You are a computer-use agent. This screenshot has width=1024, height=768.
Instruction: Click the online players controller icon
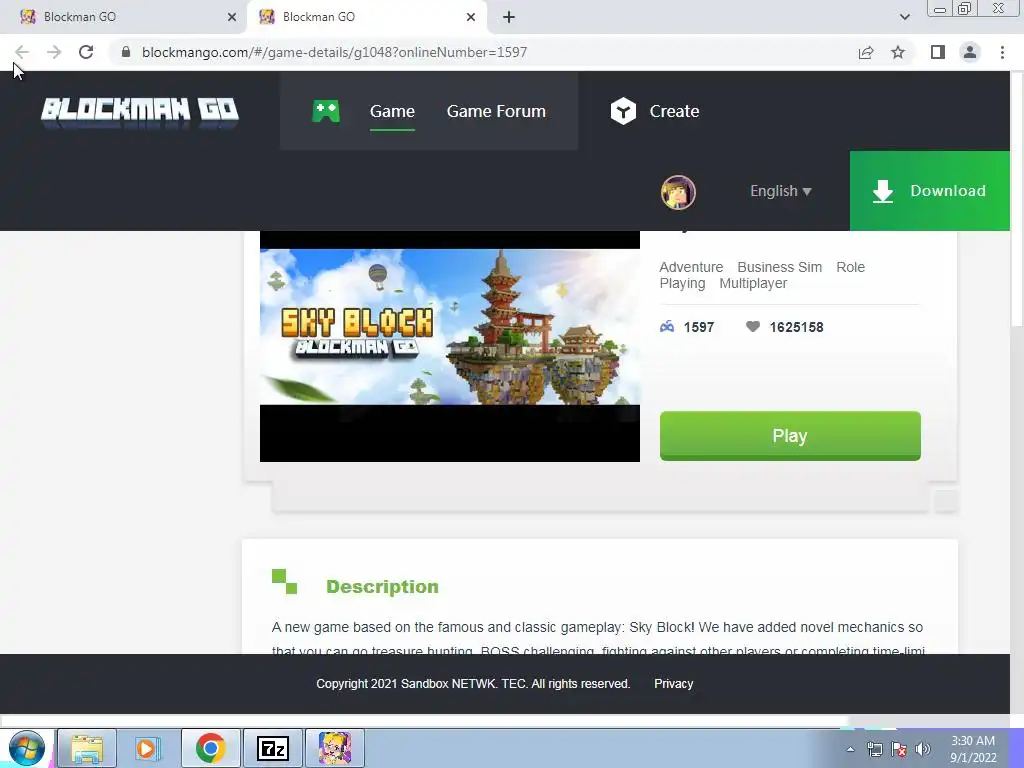[667, 327]
